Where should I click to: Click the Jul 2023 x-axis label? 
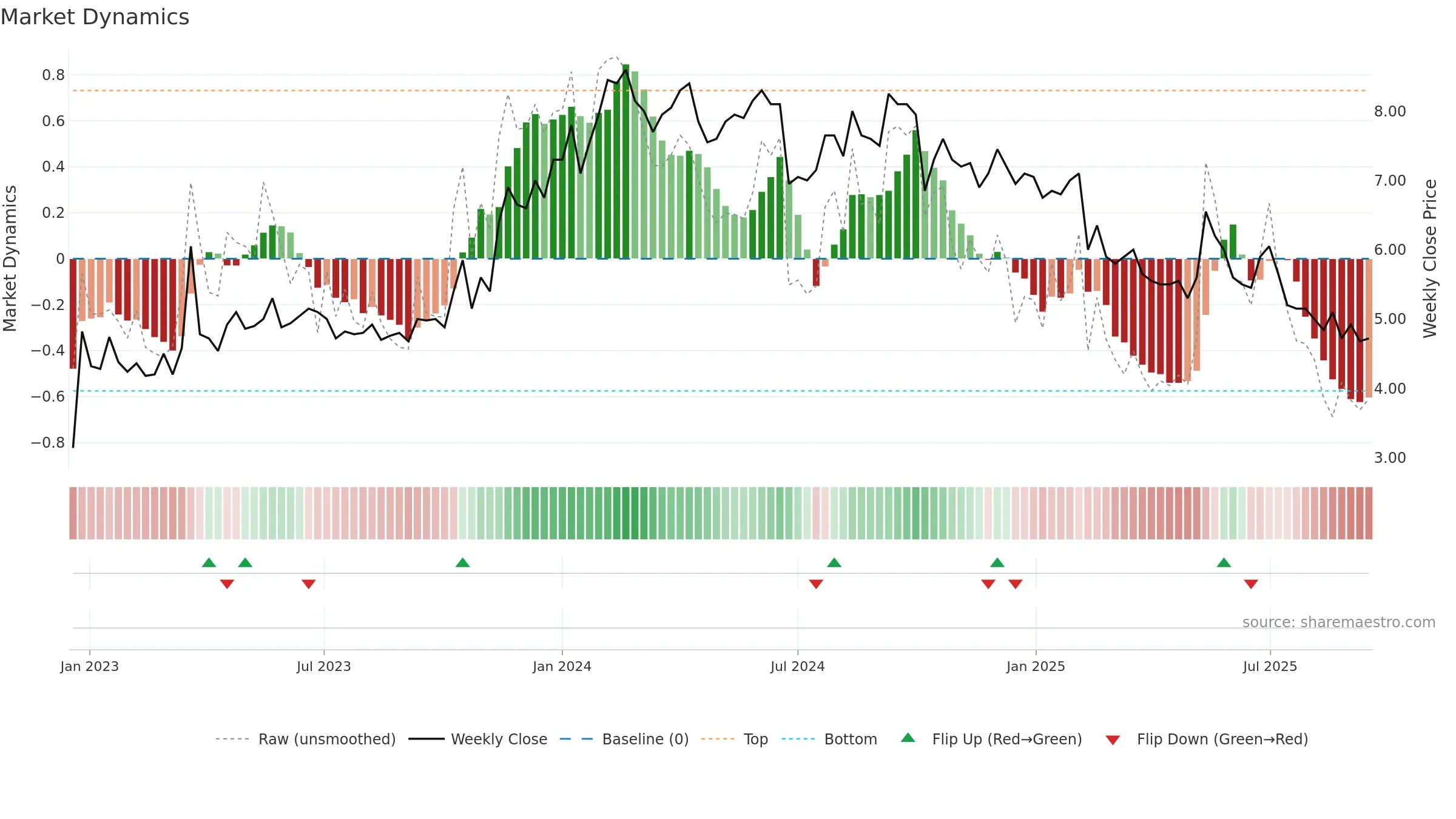[x=324, y=666]
